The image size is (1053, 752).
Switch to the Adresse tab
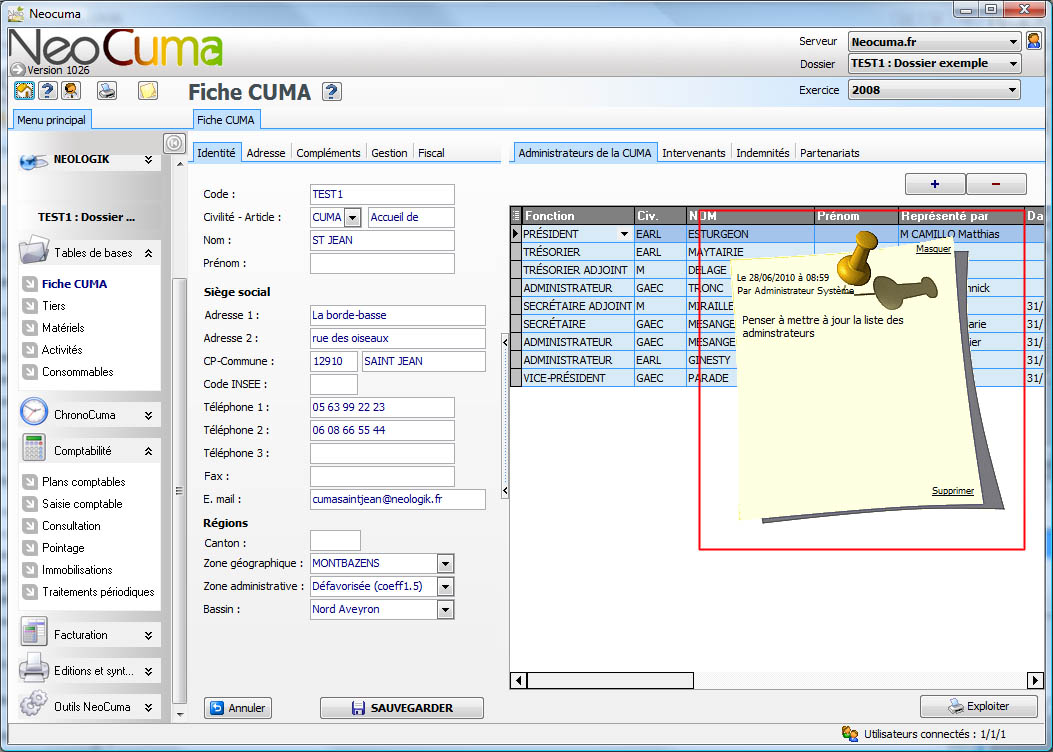pos(266,153)
